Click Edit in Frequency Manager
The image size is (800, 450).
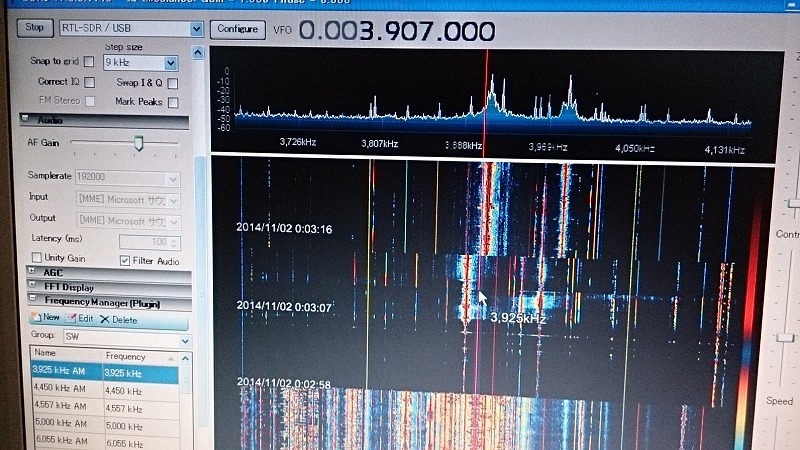click(80, 318)
